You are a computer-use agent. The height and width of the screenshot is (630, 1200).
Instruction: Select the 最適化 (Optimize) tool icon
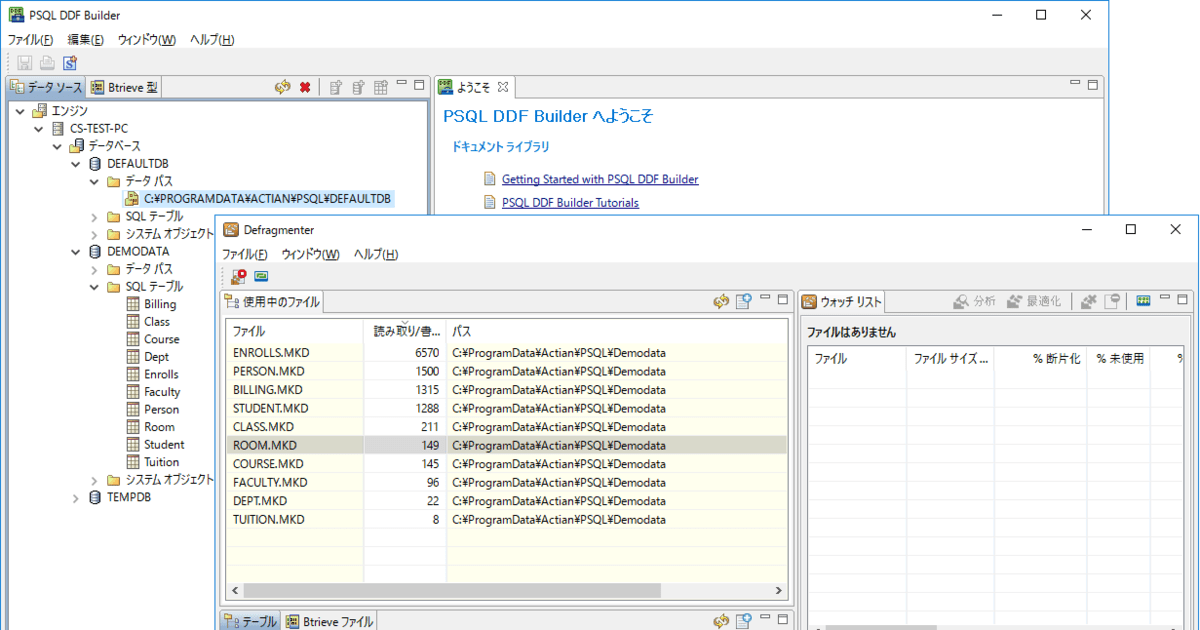tap(1030, 298)
